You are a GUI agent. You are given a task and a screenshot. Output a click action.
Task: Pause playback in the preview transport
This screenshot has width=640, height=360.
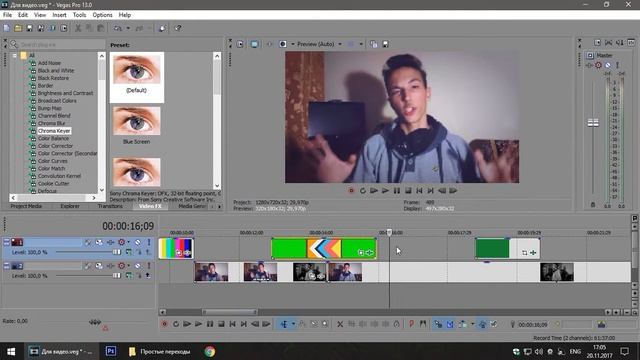click(397, 191)
